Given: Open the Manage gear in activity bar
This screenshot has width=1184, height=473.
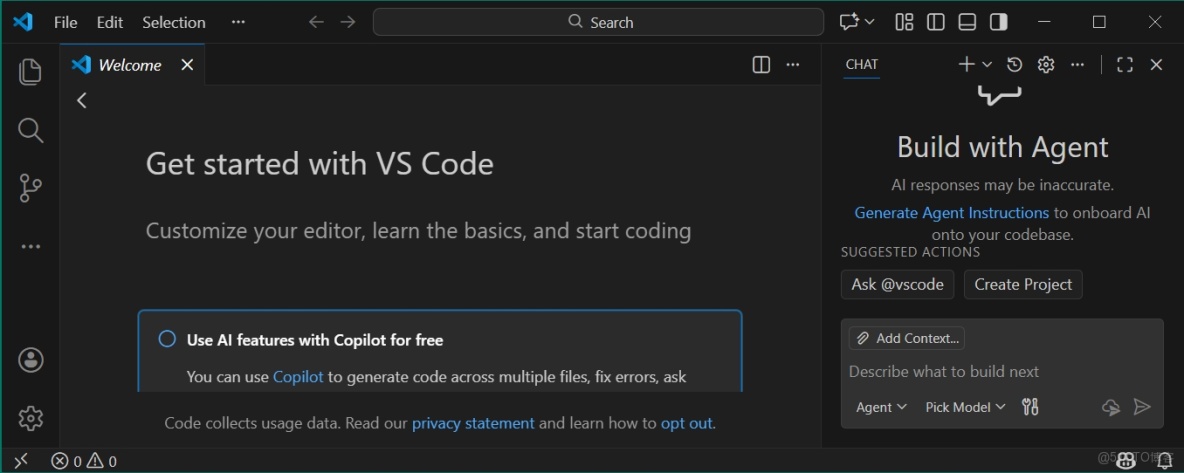Looking at the screenshot, I should click(30, 418).
